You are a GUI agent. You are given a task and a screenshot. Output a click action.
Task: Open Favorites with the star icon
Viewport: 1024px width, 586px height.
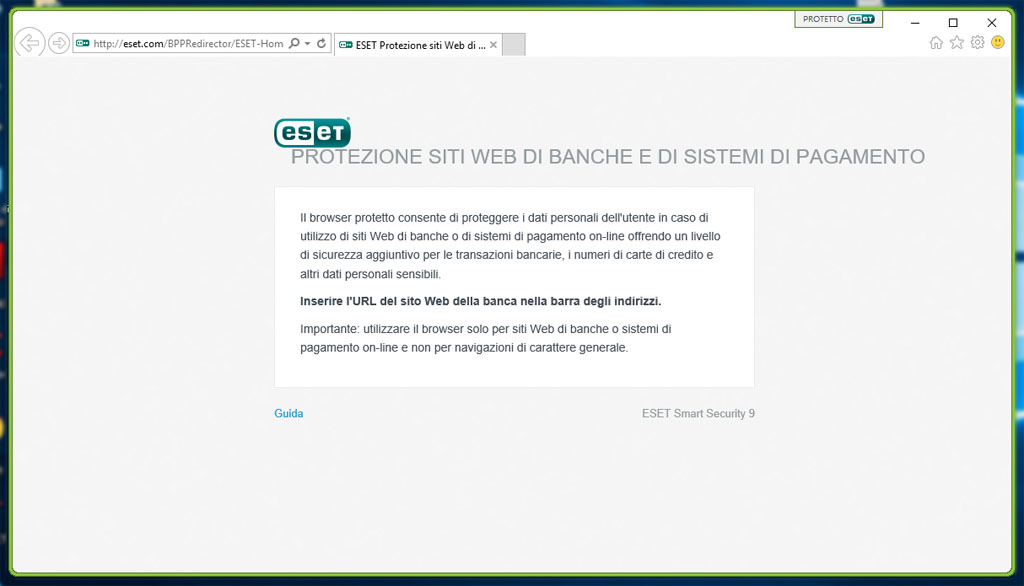pyautogui.click(x=957, y=42)
